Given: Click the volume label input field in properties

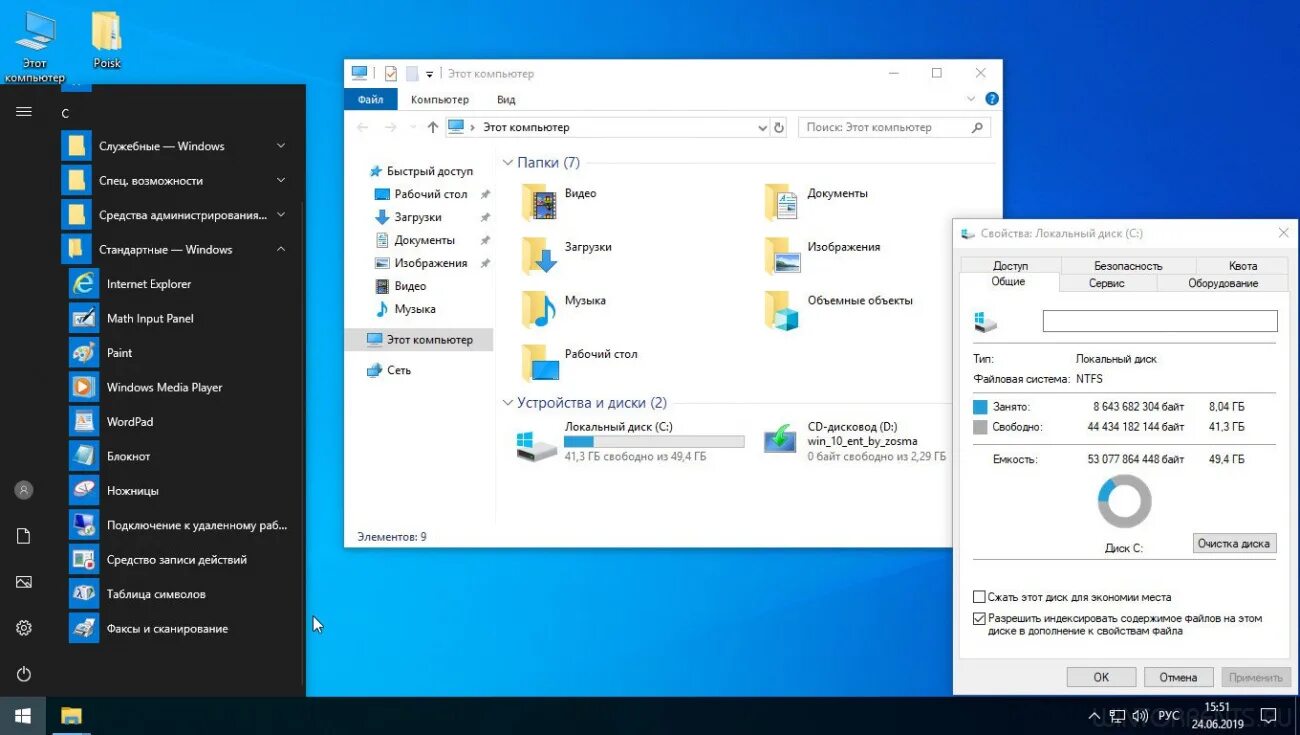Looking at the screenshot, I should click(x=1159, y=320).
